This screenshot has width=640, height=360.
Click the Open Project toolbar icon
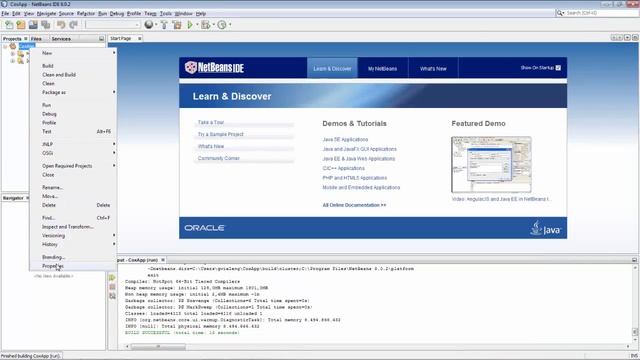[x=33, y=25]
